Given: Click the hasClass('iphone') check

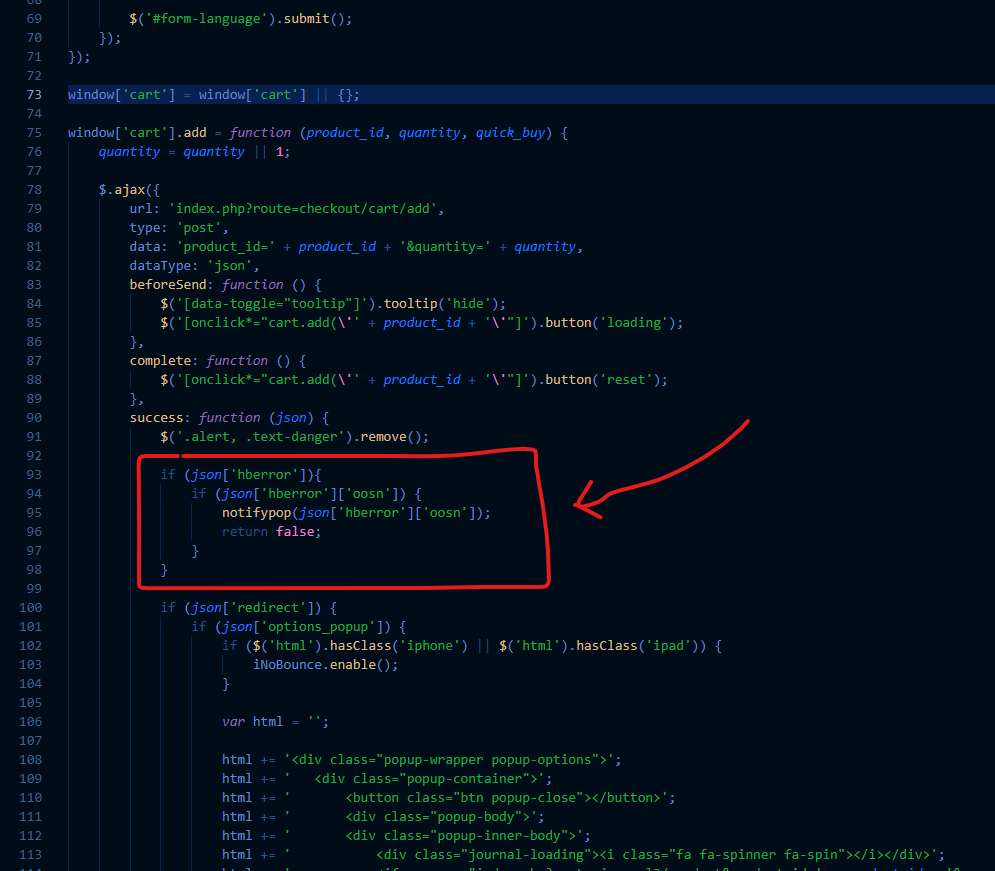Looking at the screenshot, I should [399, 646].
